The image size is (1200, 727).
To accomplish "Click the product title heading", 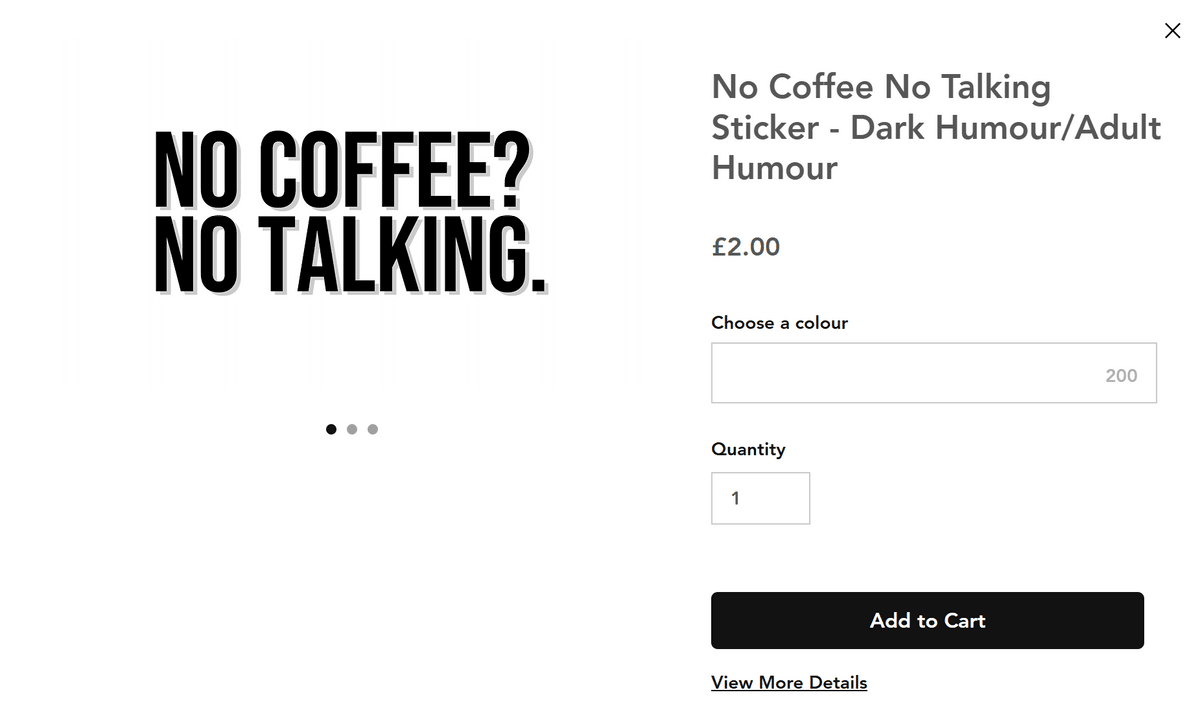I will [935, 127].
